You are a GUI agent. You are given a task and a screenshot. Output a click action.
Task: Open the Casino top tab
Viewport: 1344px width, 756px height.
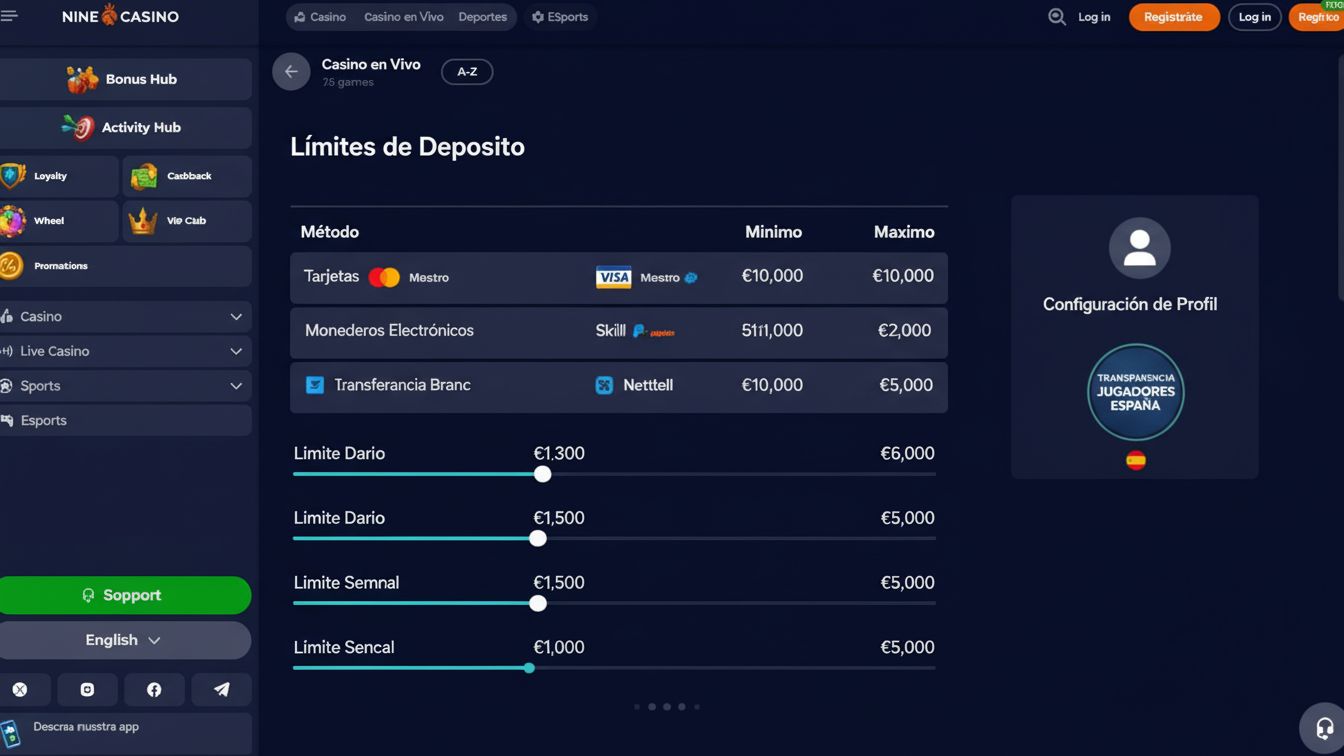pos(320,17)
